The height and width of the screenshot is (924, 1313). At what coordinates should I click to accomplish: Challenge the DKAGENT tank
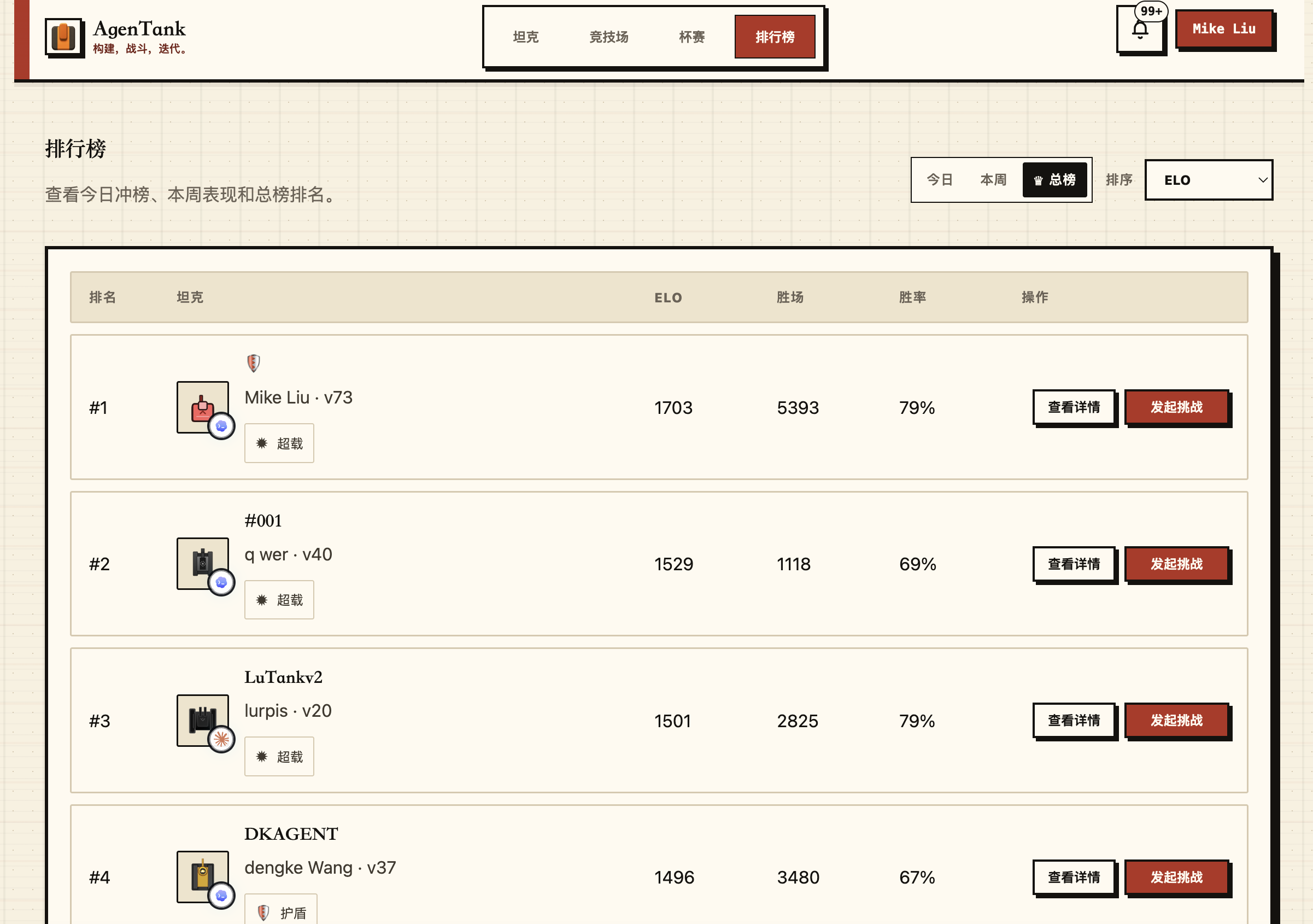pos(1176,877)
